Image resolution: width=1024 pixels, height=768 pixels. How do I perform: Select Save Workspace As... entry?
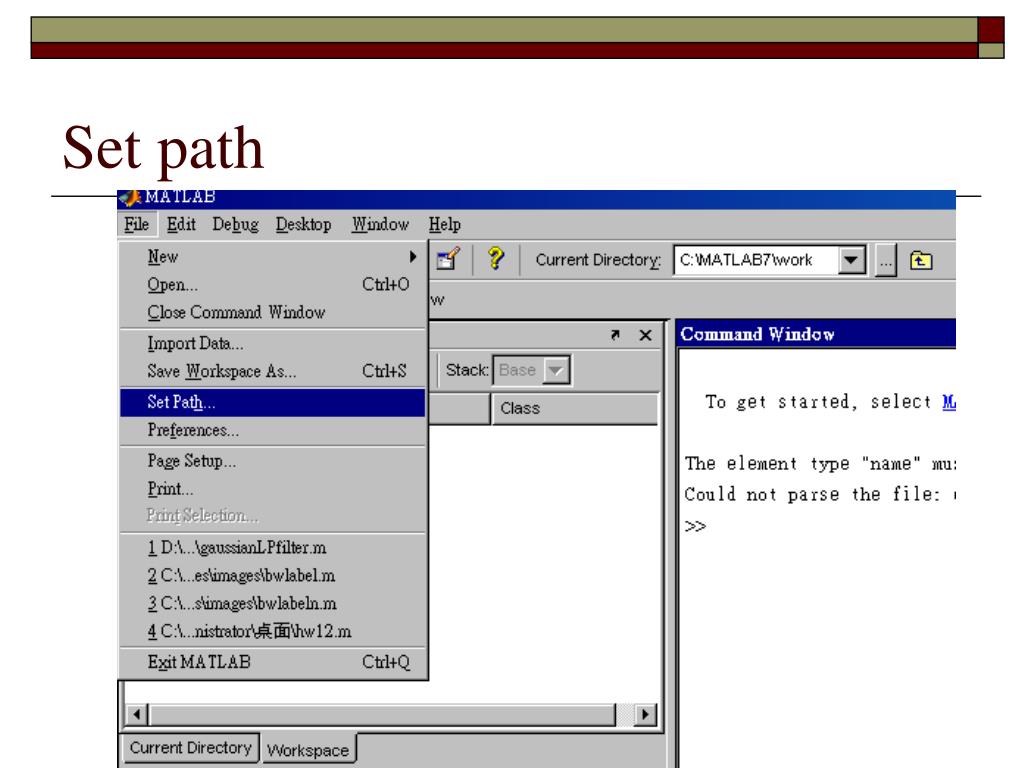click(x=274, y=371)
